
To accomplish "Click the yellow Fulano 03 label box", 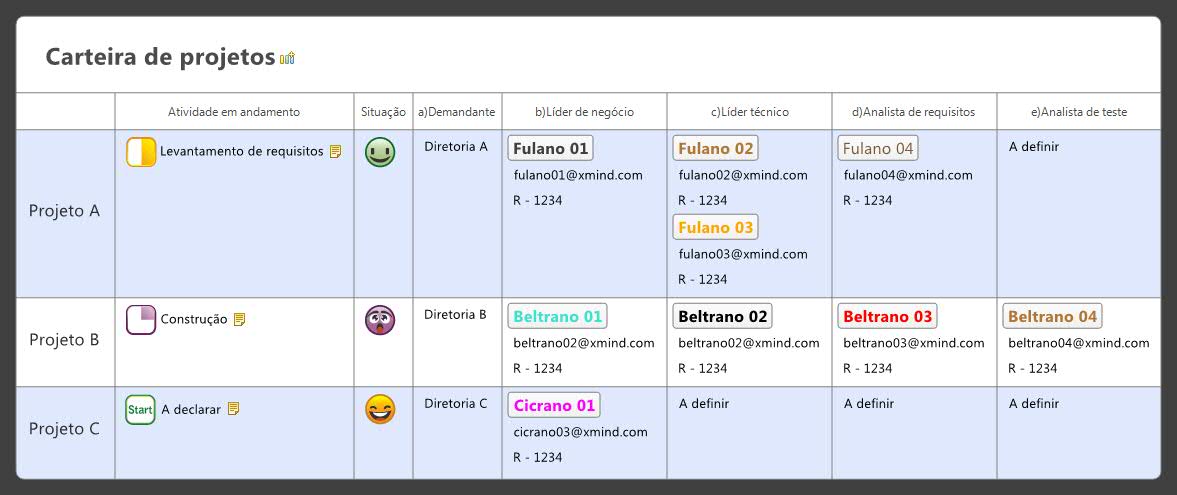I will point(715,227).
